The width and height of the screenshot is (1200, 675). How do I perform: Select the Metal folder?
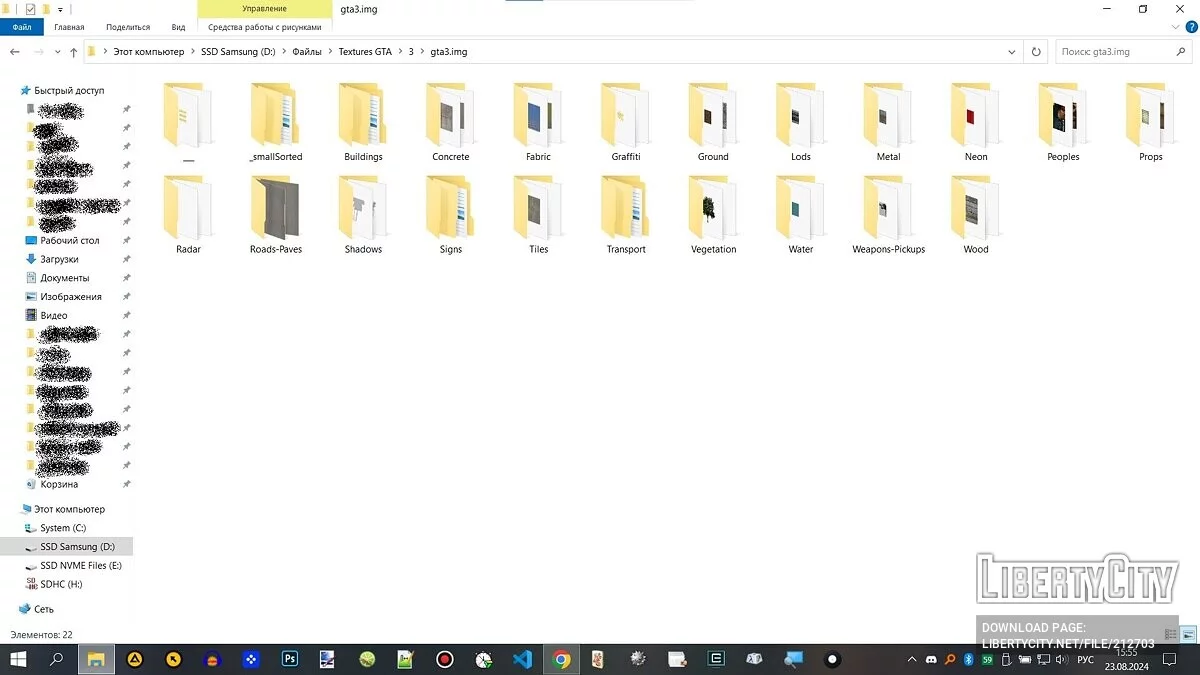coord(888,123)
